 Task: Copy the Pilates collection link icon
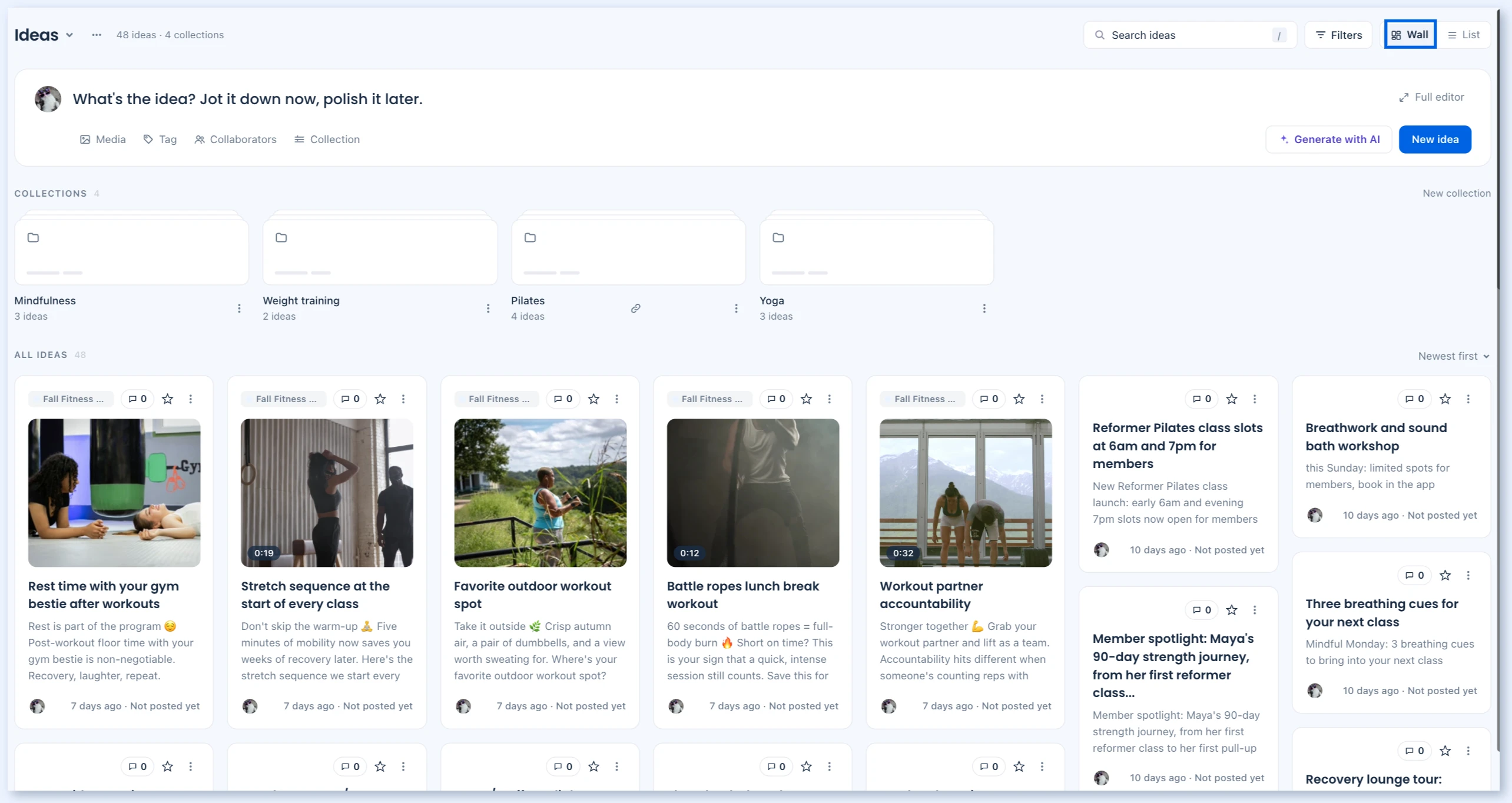[x=636, y=308]
